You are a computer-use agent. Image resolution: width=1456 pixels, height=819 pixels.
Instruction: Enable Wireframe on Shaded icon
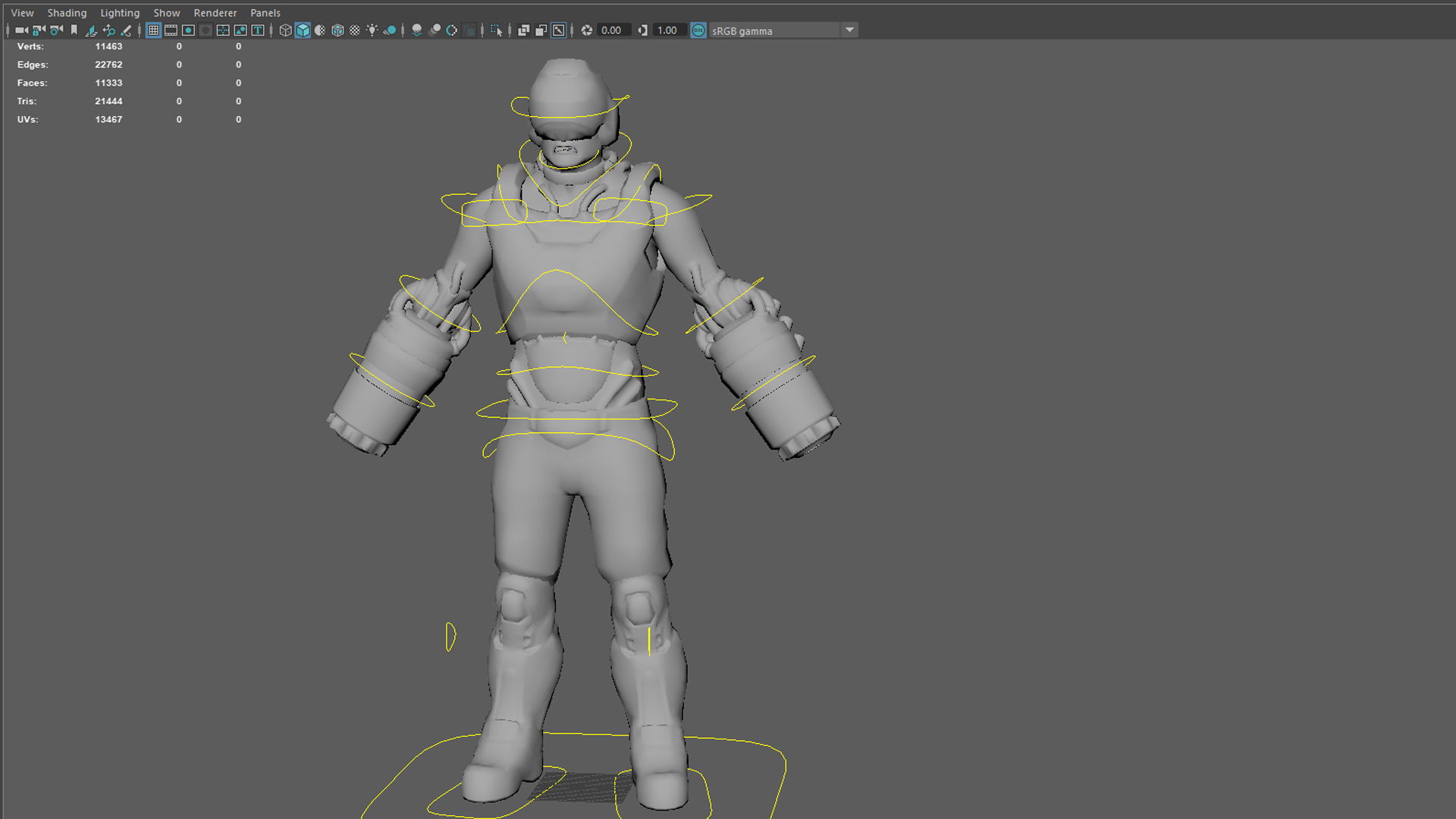(x=337, y=30)
